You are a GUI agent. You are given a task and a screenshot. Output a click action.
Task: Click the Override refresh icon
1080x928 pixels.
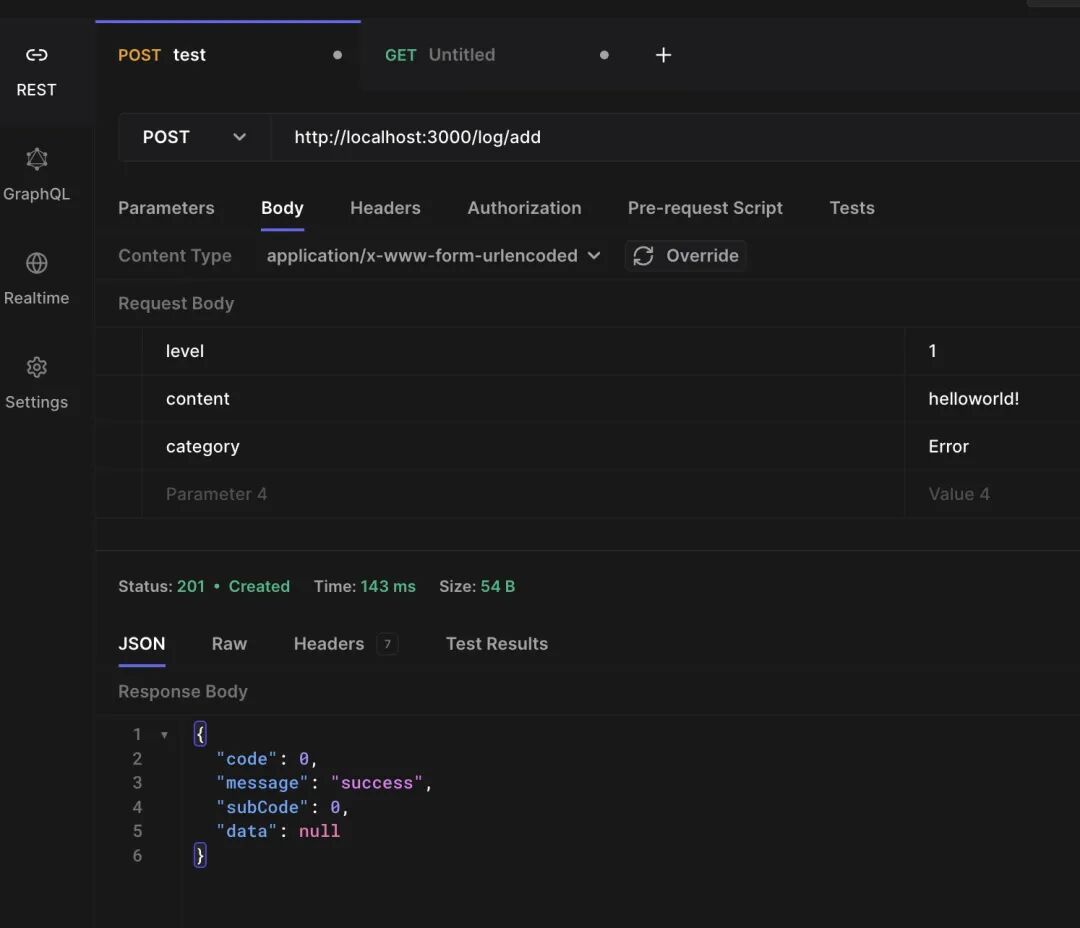644,256
